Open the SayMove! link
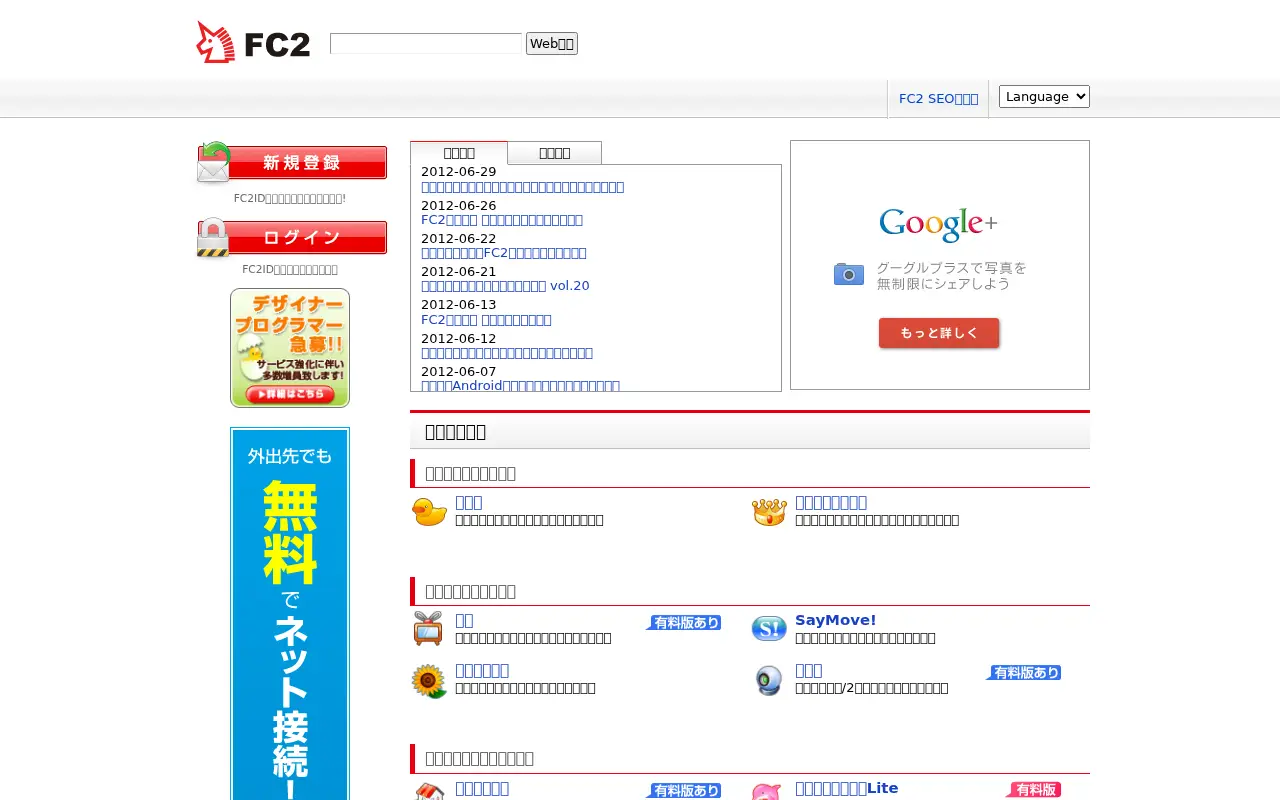Image resolution: width=1280 pixels, height=800 pixels. click(x=835, y=620)
